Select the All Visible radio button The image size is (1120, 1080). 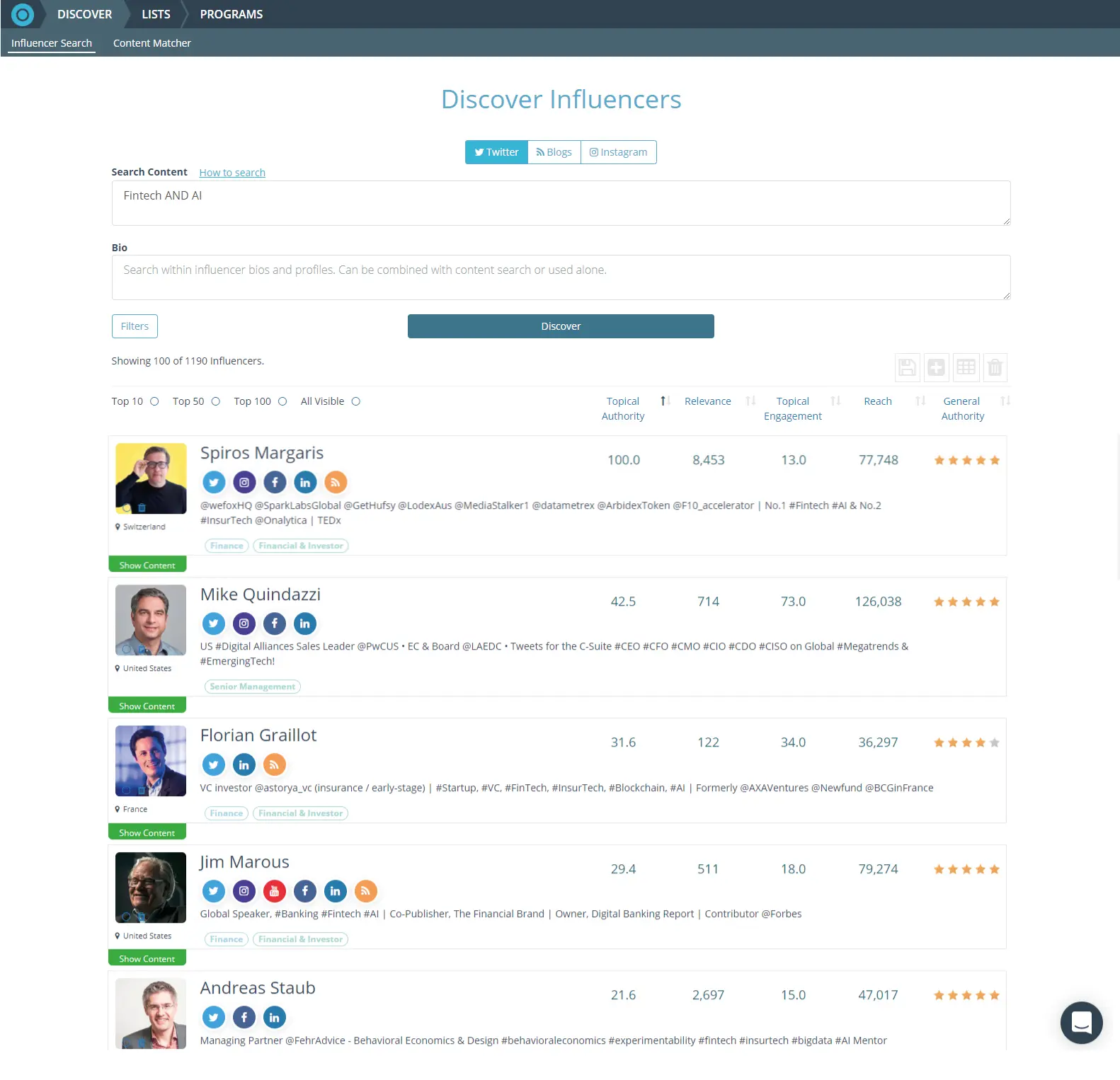[356, 401]
